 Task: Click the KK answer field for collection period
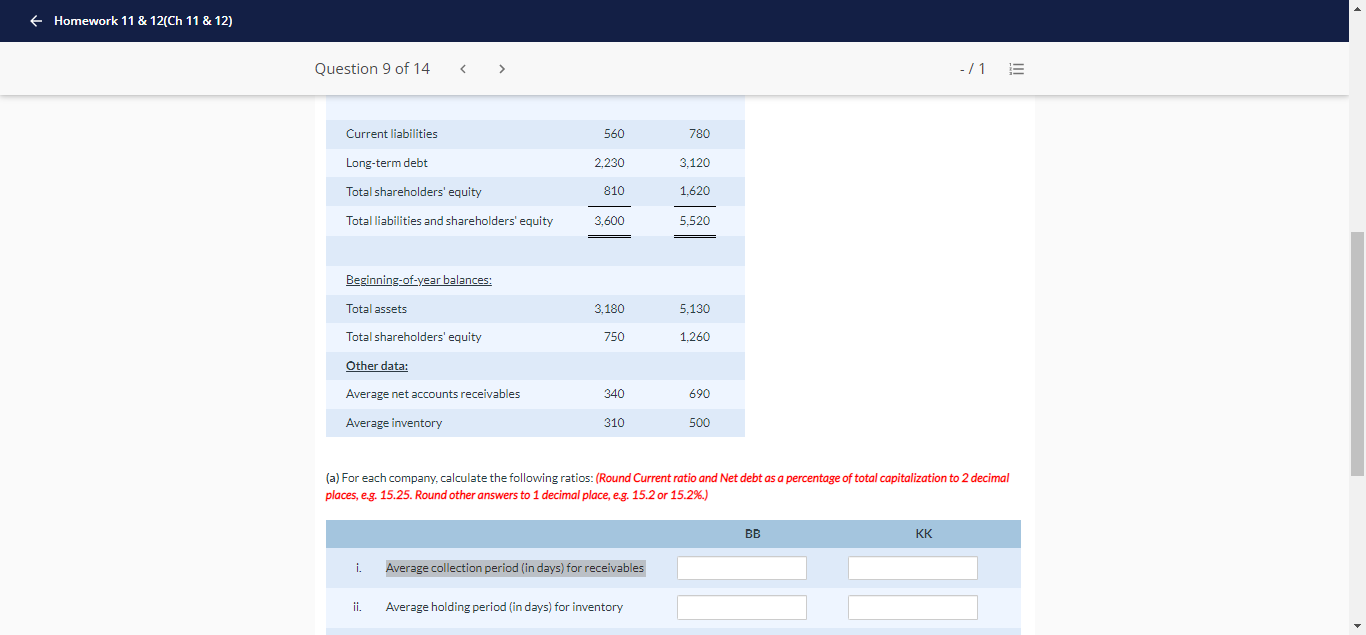[912, 567]
